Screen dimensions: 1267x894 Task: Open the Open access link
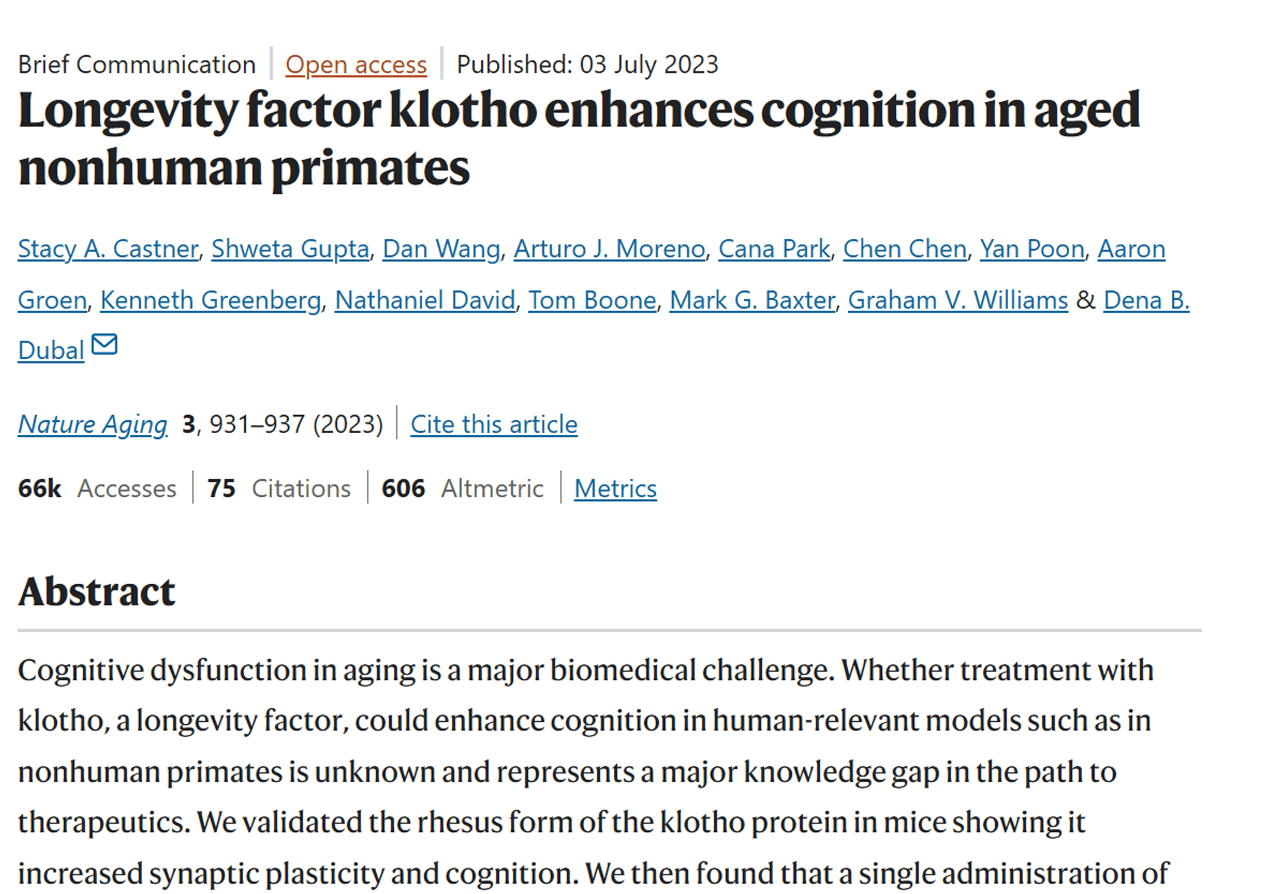click(356, 65)
